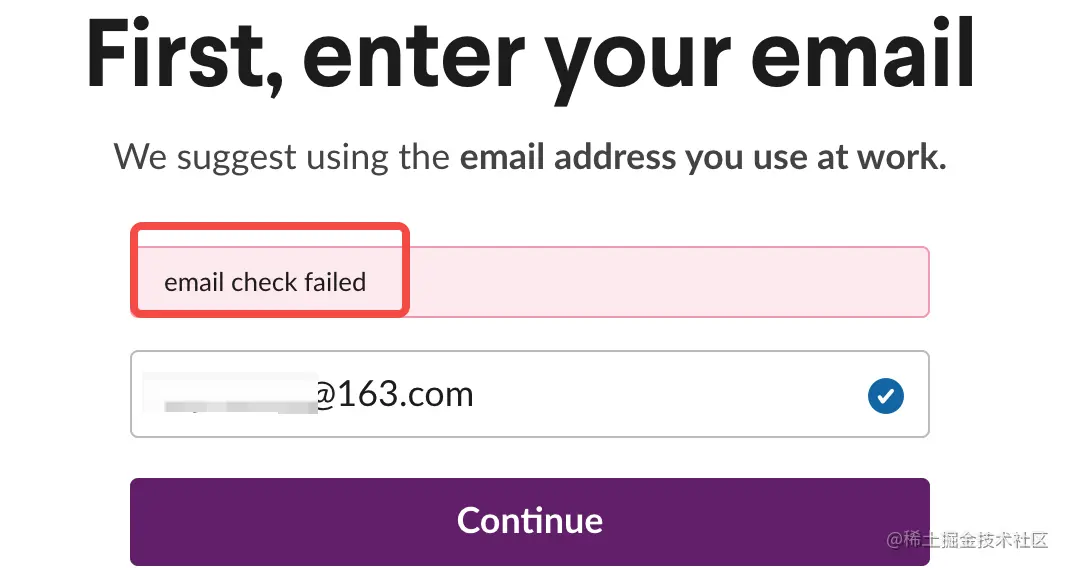Click the '@稀土掘金技术社区' watermark
The height and width of the screenshot is (568, 1066).
[967, 540]
